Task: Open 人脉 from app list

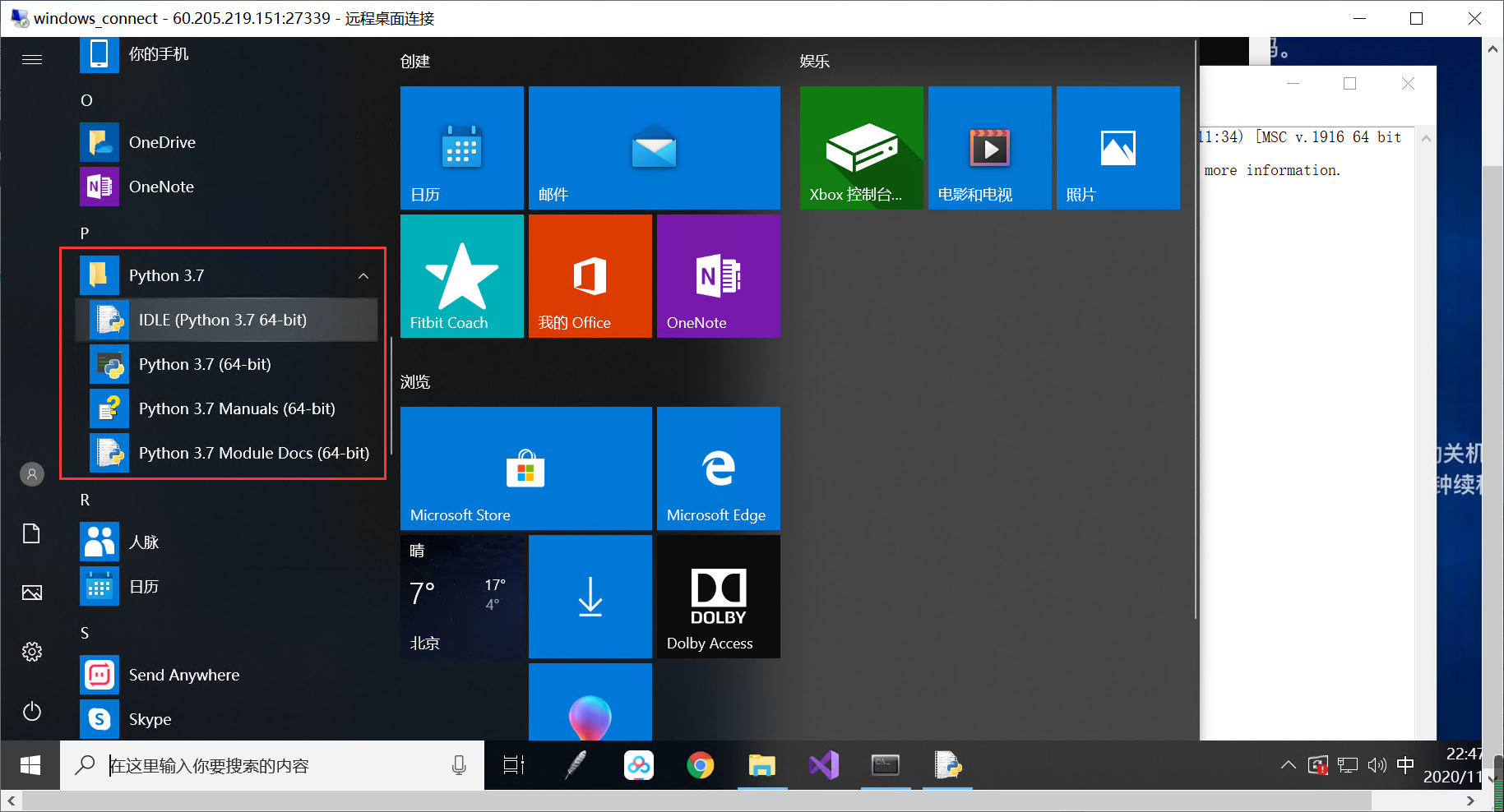Action: [229, 542]
